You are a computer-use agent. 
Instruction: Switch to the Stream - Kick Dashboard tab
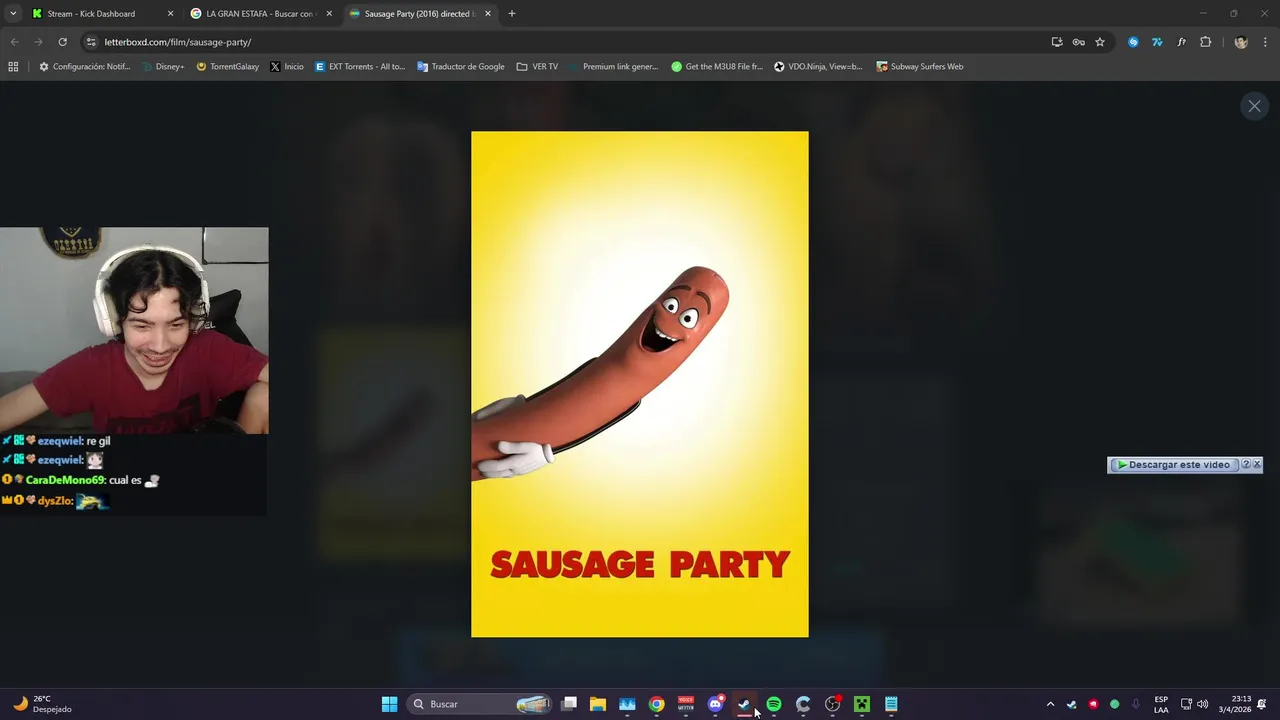pos(91,14)
